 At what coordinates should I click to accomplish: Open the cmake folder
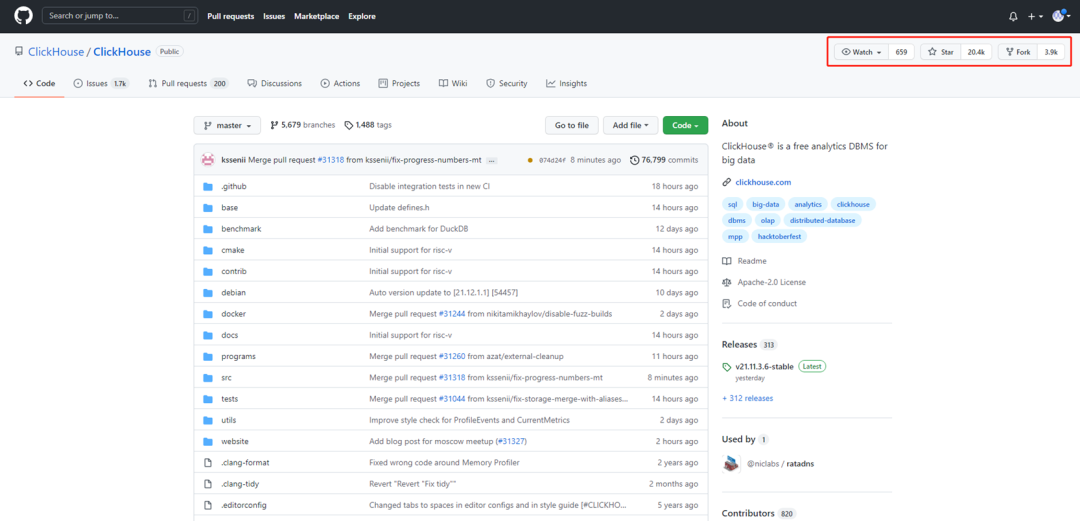tap(233, 250)
